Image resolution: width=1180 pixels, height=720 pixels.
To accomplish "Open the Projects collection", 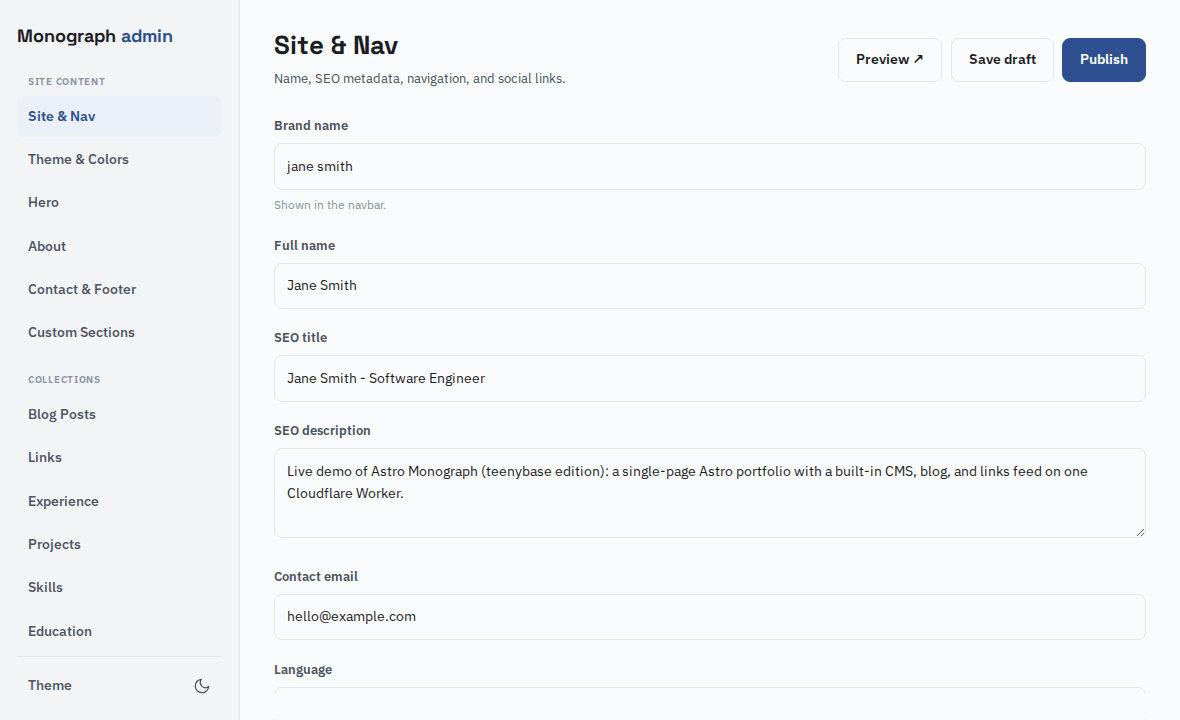I will (119, 544).
